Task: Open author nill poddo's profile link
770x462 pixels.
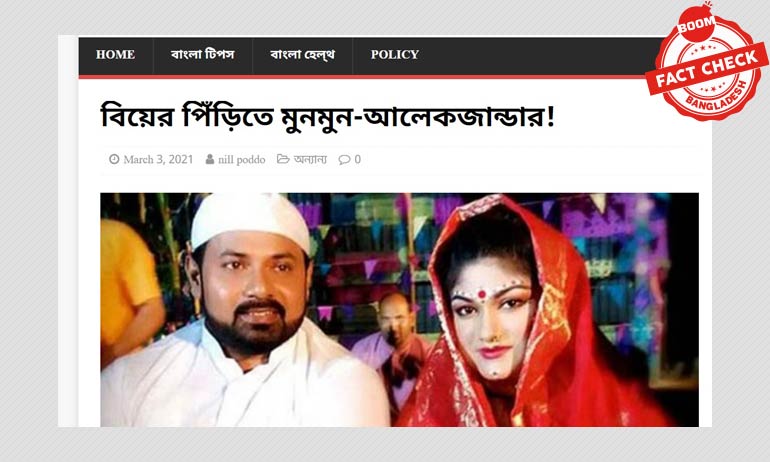Action: click(x=242, y=160)
